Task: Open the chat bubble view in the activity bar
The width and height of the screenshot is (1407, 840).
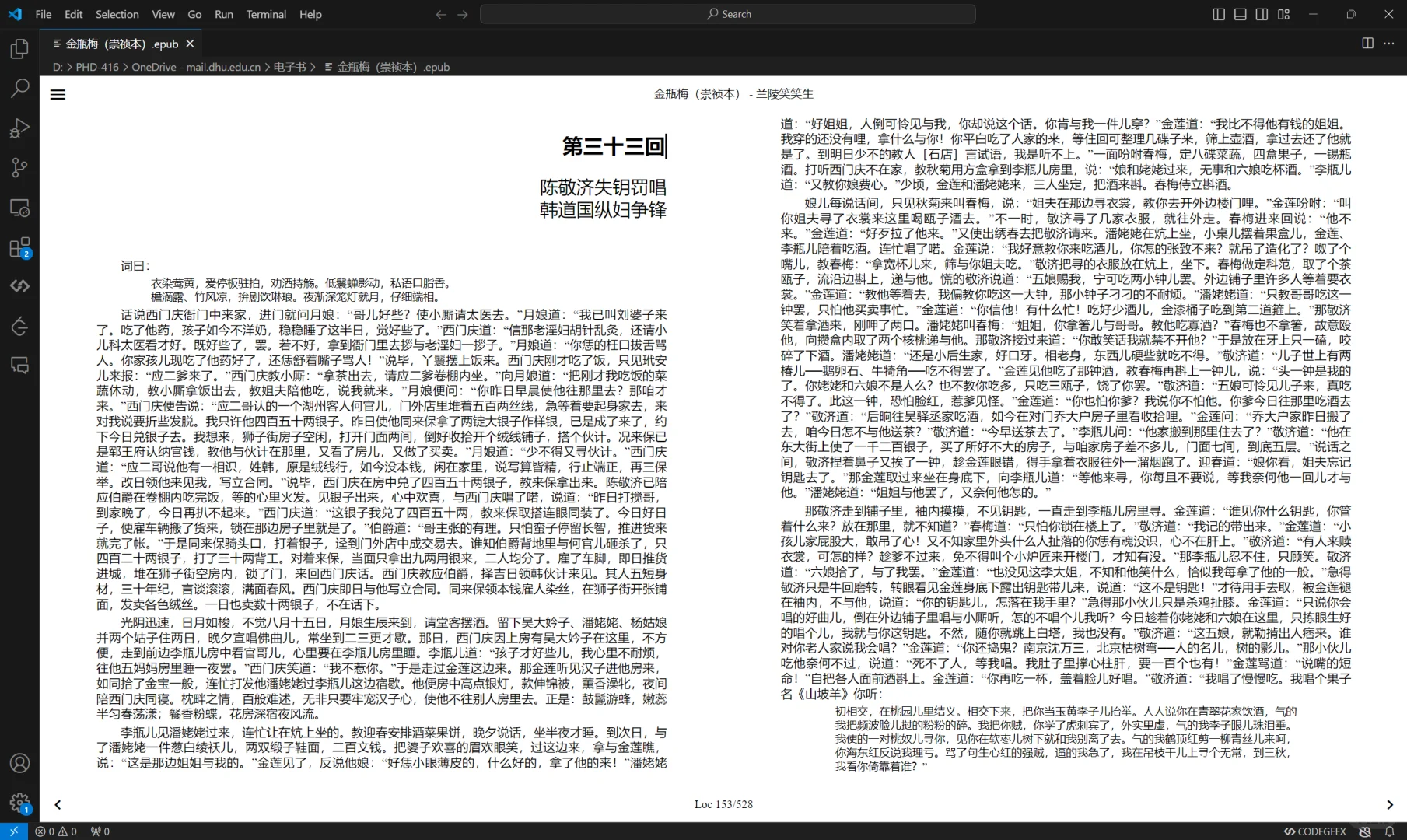Action: 19,366
